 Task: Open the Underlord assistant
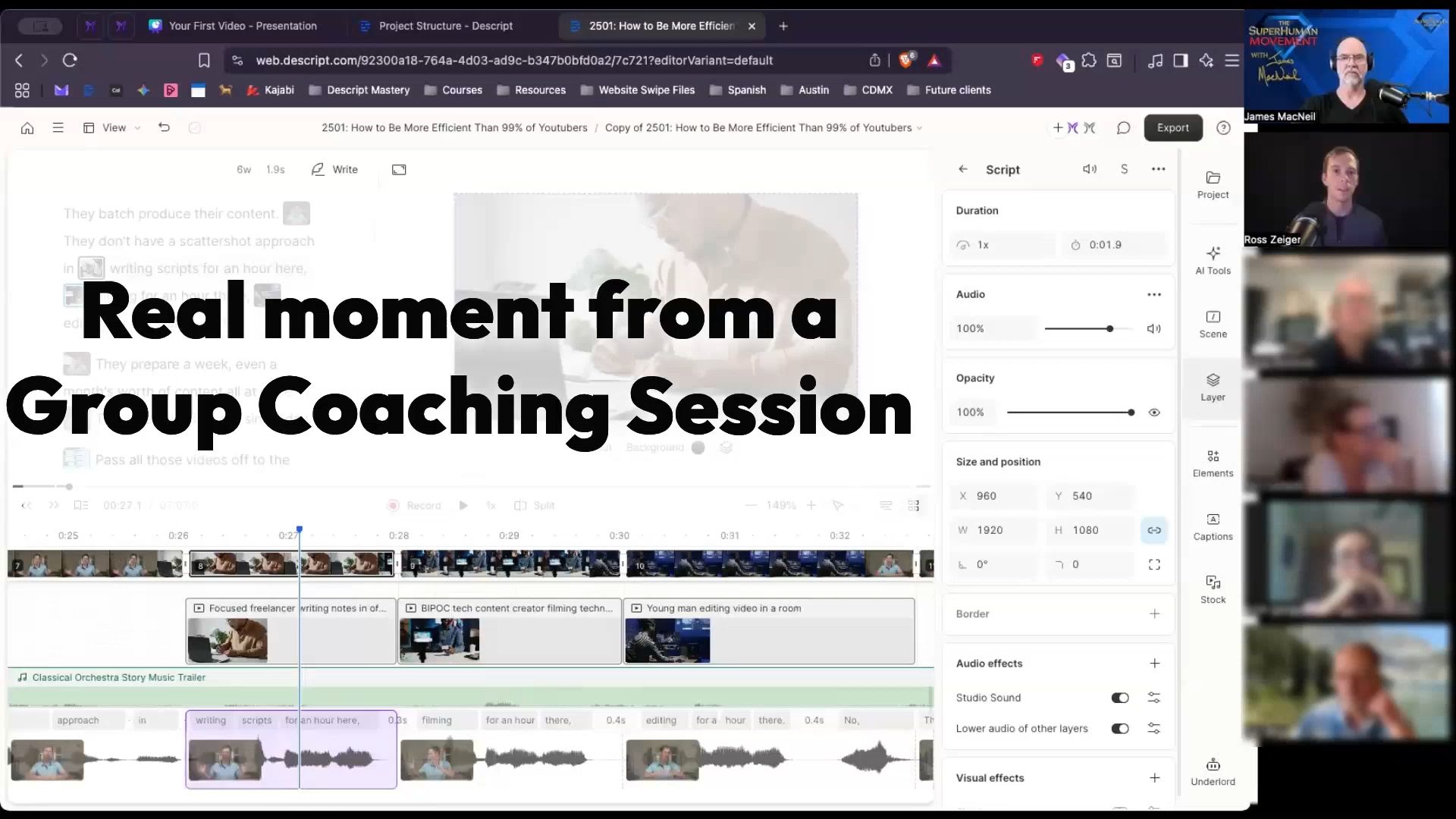[x=1213, y=772]
